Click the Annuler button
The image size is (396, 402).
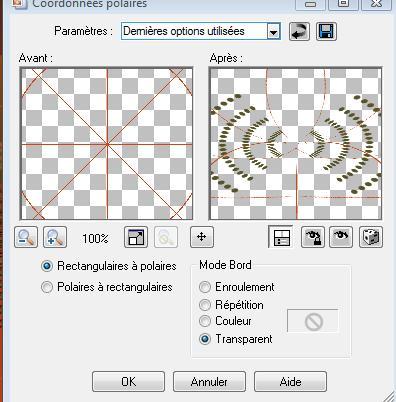[x=209, y=382]
